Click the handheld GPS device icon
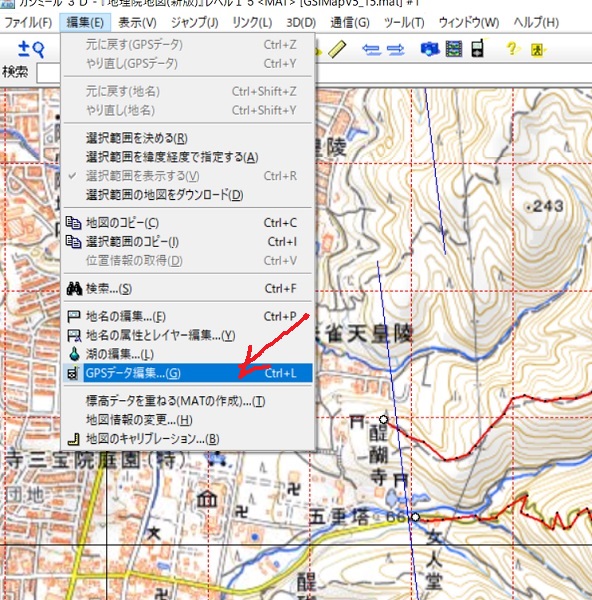The height and width of the screenshot is (600, 592). pyautogui.click(x=478, y=49)
